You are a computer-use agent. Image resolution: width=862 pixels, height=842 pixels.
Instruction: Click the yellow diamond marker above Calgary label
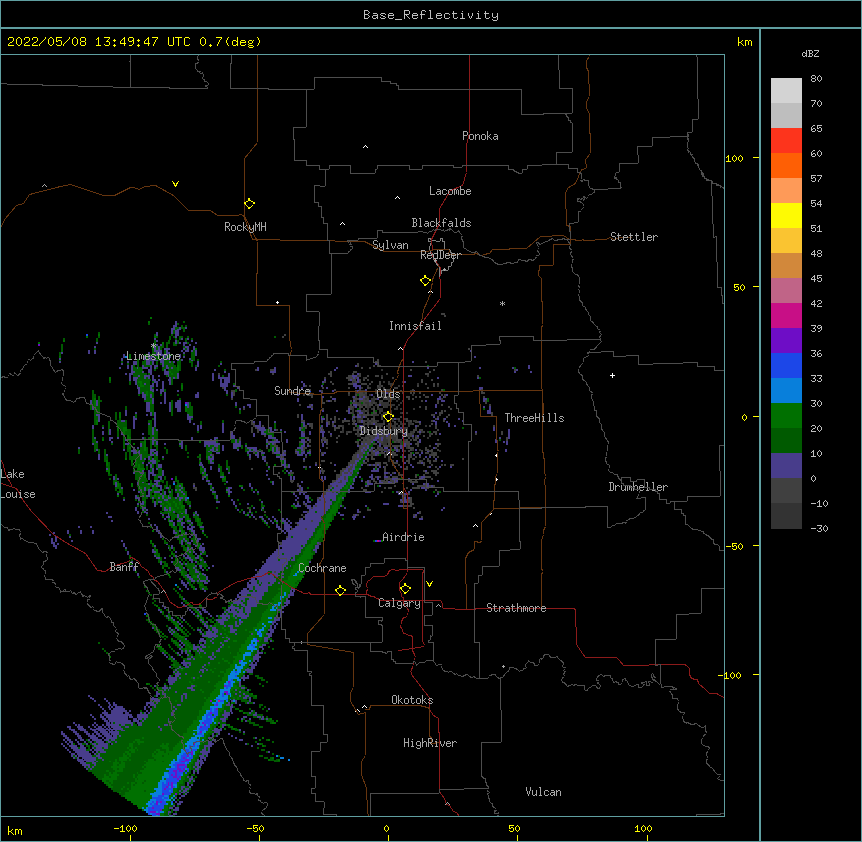405,589
